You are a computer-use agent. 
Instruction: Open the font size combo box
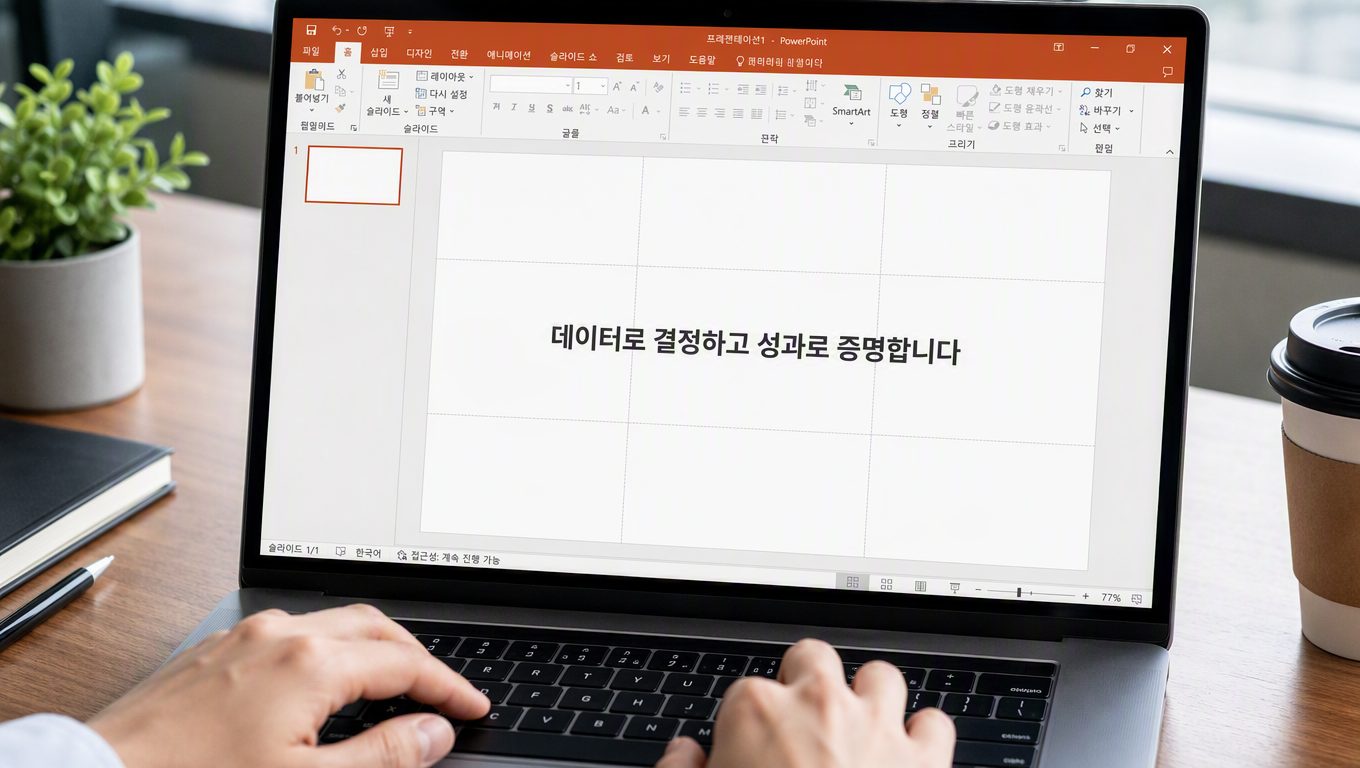tap(591, 87)
